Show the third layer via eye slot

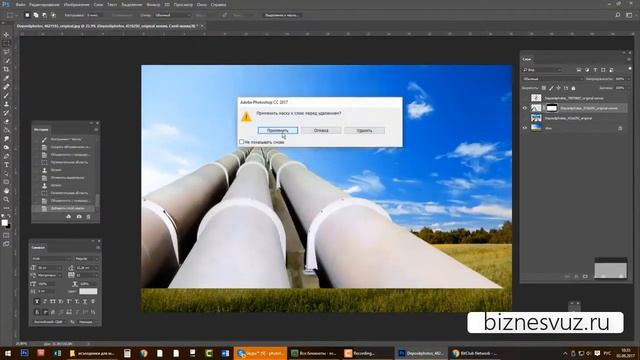point(525,118)
